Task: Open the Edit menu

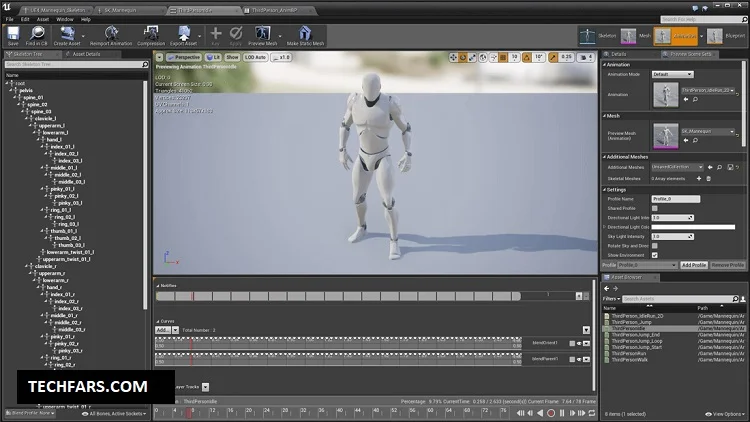Action: click(25, 20)
